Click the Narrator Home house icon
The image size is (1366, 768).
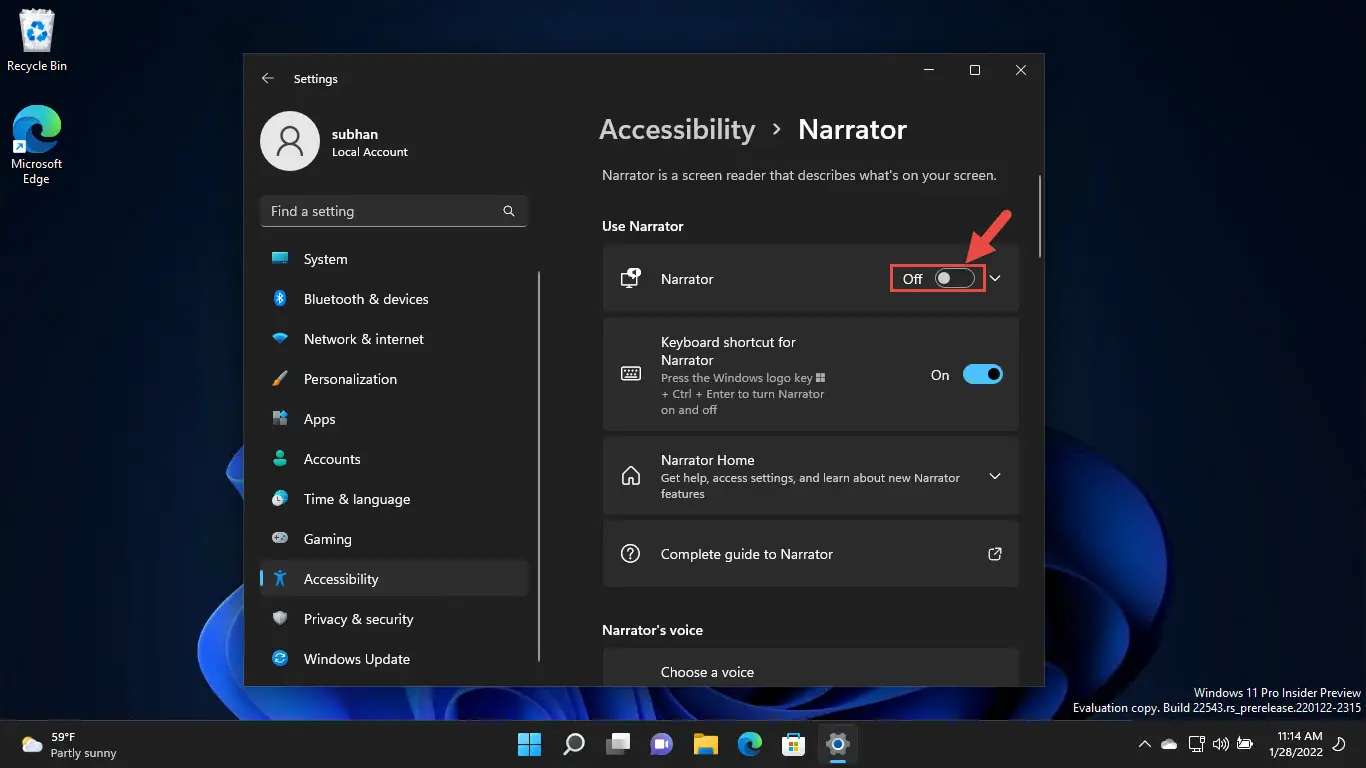point(631,476)
